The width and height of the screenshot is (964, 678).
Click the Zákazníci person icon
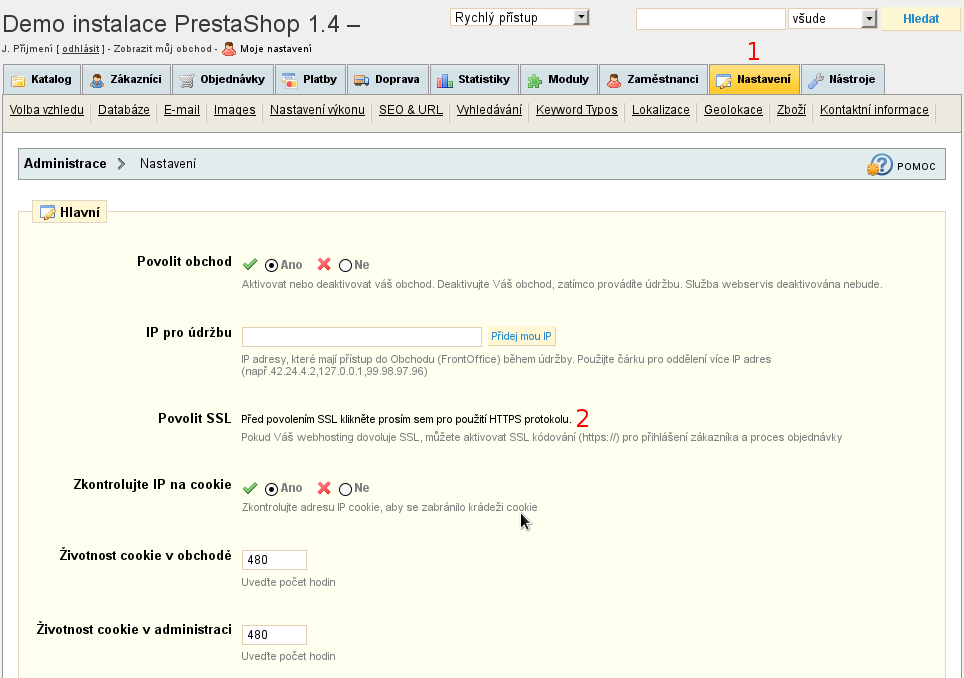[x=97, y=80]
